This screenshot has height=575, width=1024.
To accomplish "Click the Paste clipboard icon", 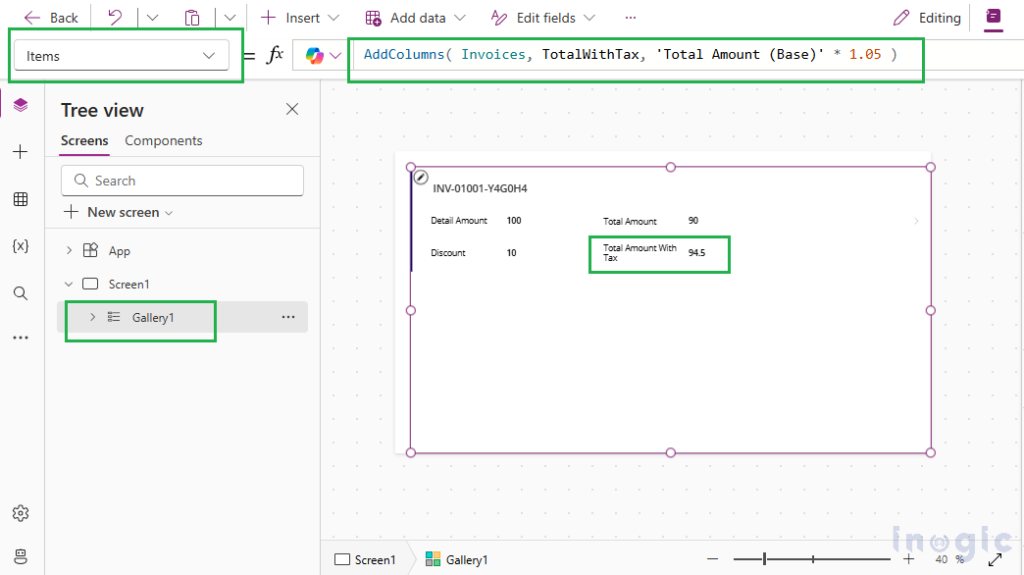I will (x=192, y=18).
